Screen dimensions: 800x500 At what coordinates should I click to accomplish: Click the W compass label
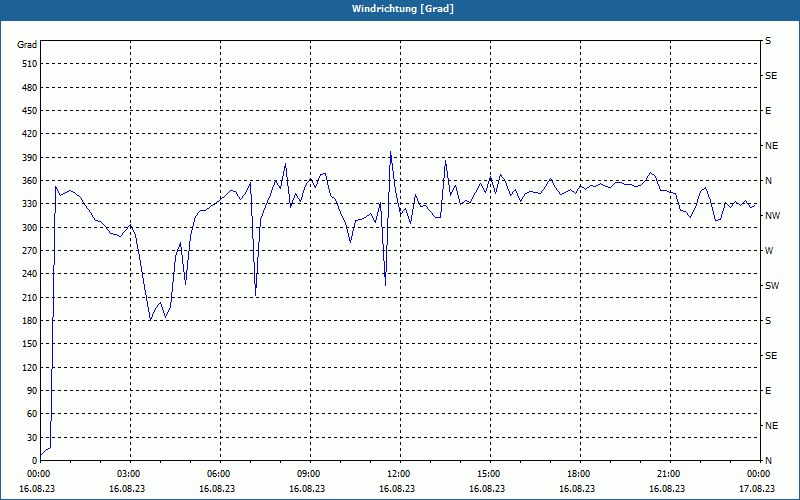(x=769, y=251)
